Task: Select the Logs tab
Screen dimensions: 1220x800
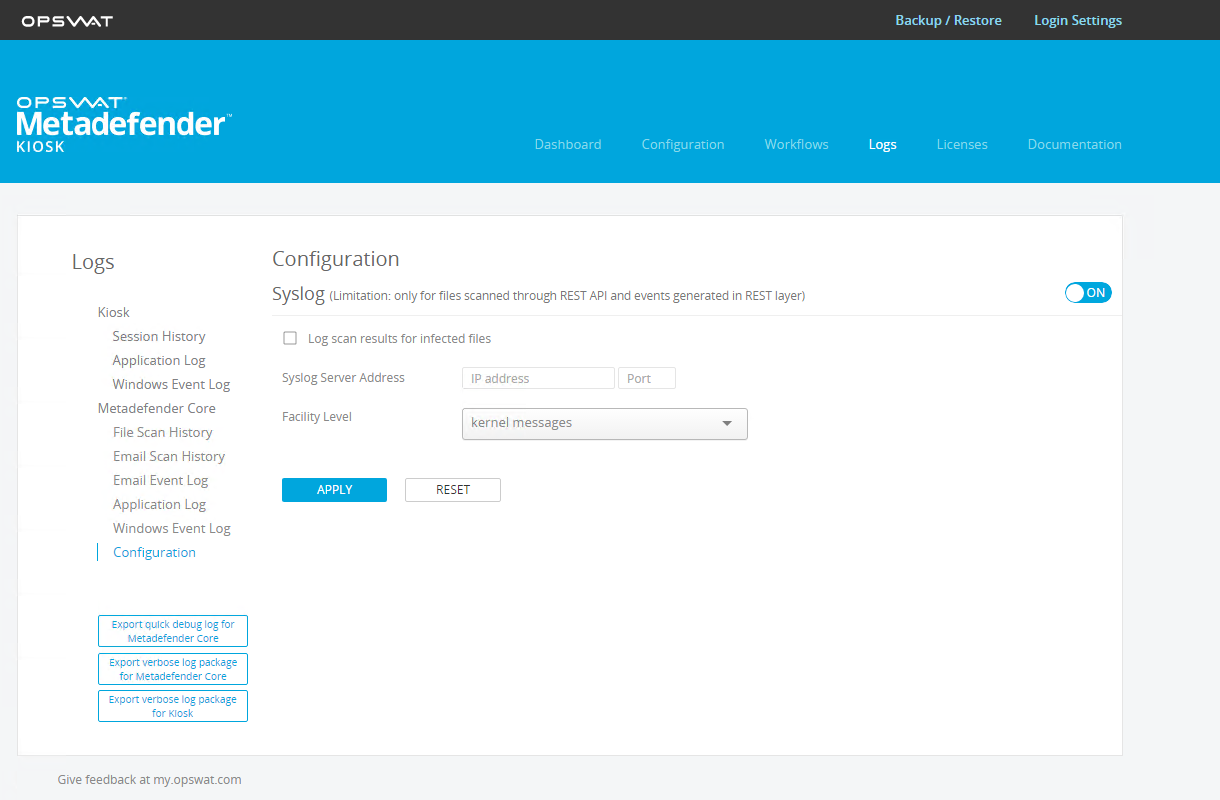Action: [x=882, y=144]
